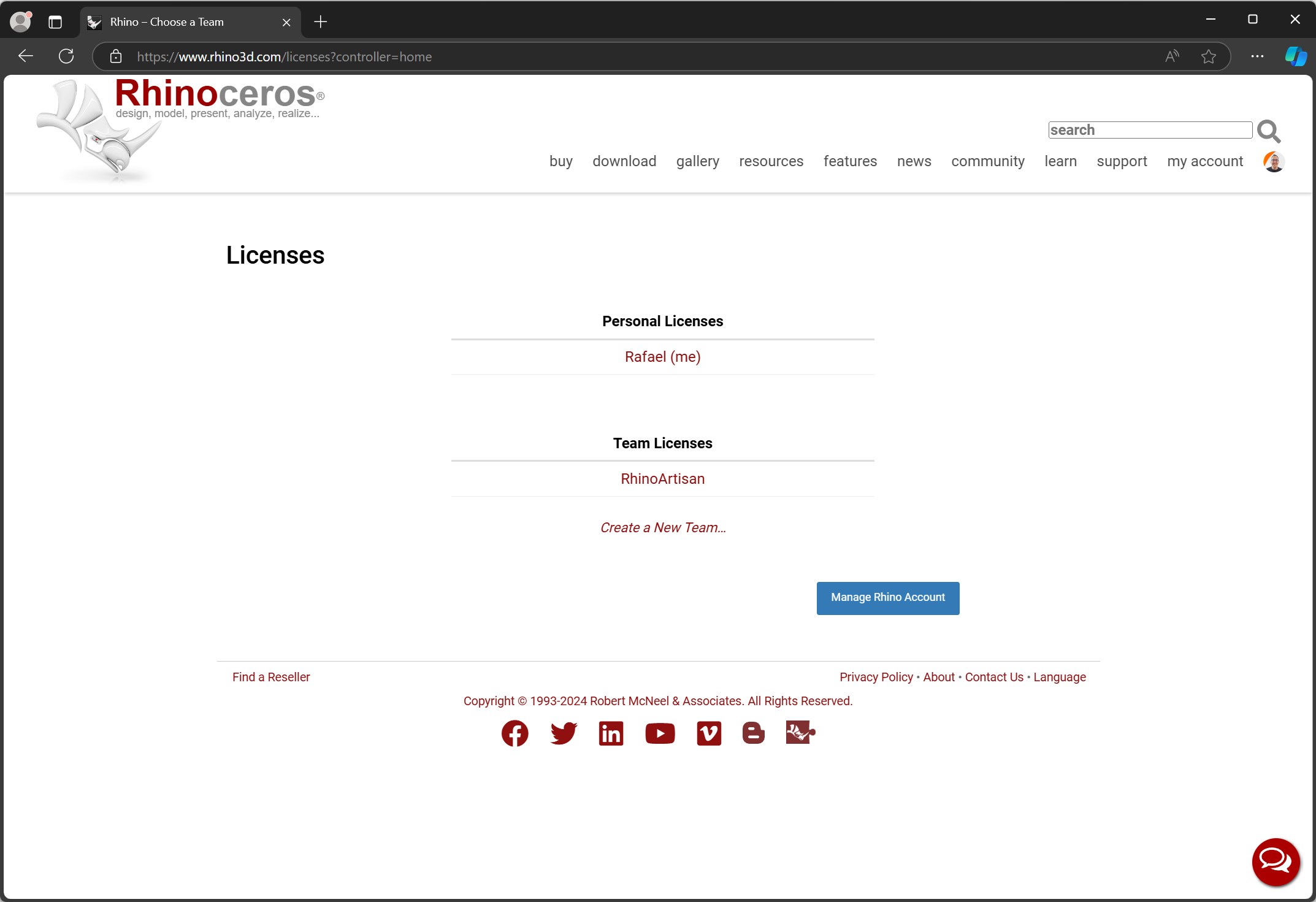Image resolution: width=1316 pixels, height=902 pixels.
Task: Click the magnifying glass search icon
Action: point(1268,131)
